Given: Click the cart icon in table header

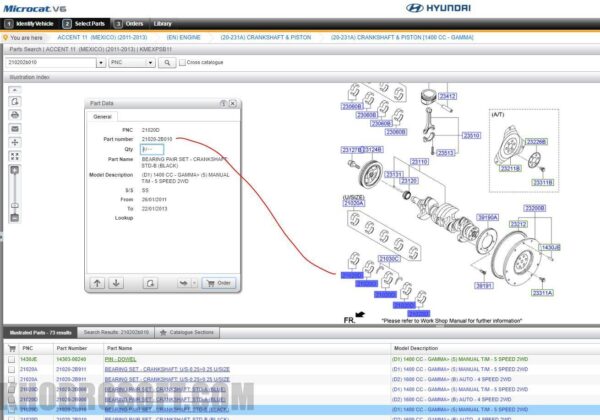Looking at the screenshot, I should click(12, 348).
